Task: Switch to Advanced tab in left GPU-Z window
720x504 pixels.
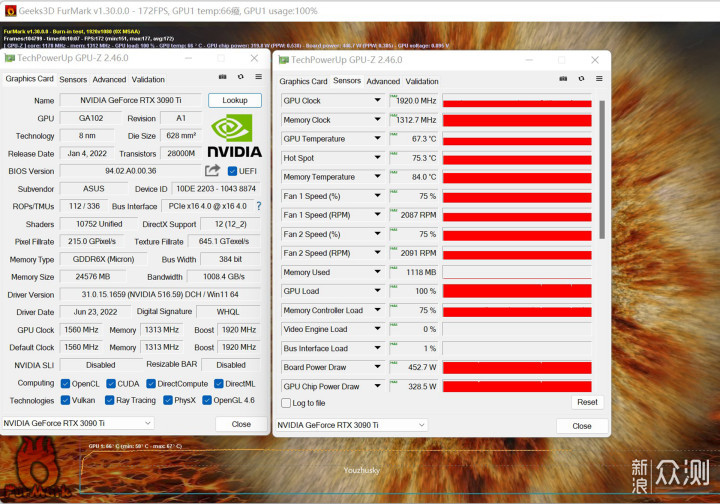Action: pyautogui.click(x=109, y=79)
